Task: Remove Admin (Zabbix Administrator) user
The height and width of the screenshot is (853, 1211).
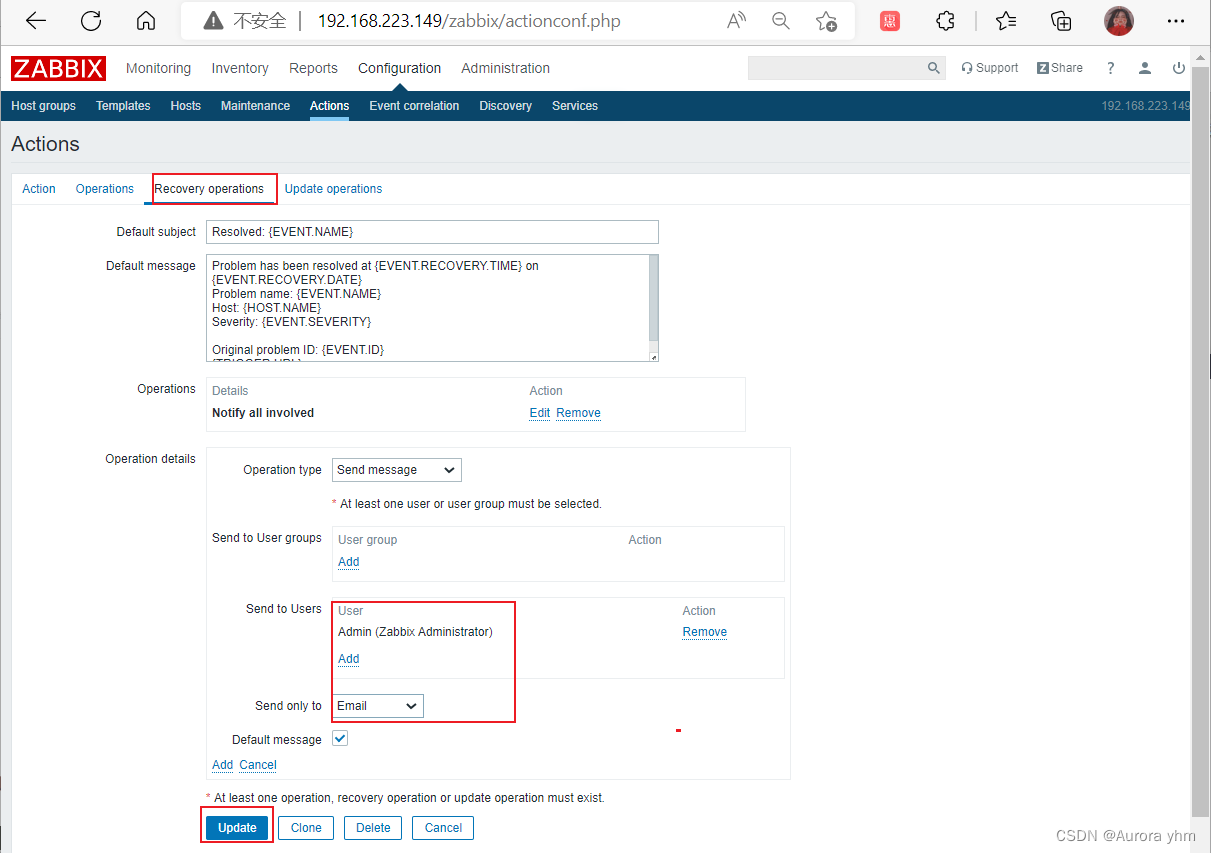Action: [705, 632]
